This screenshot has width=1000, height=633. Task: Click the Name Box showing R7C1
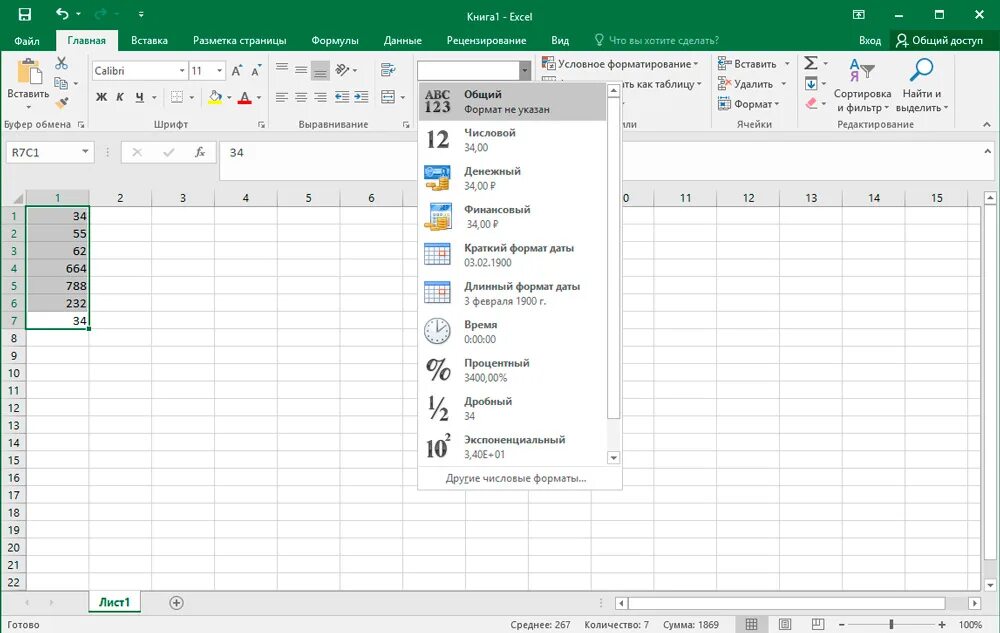50,152
